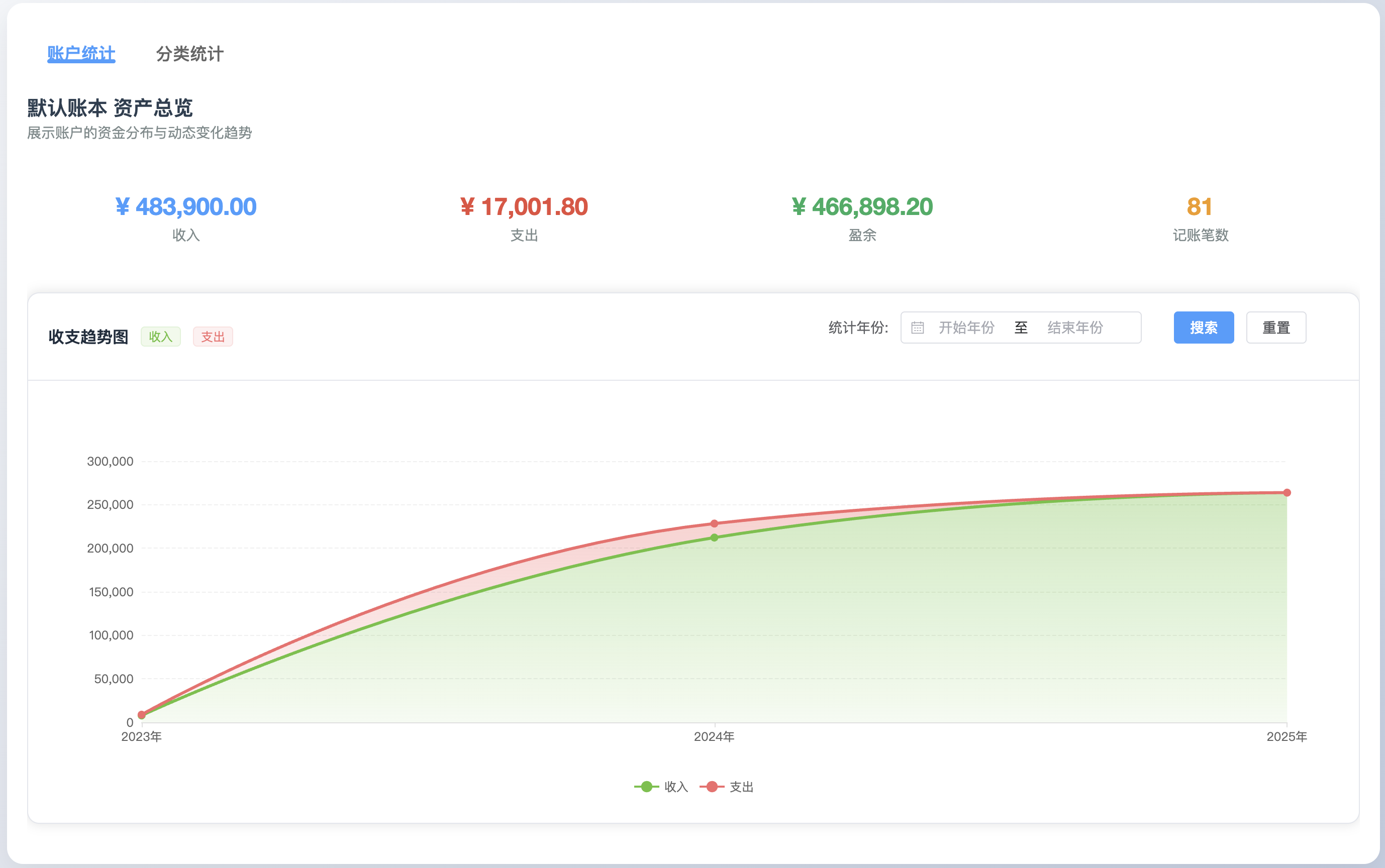Click the 2024年 red 支出 data point

(714, 523)
